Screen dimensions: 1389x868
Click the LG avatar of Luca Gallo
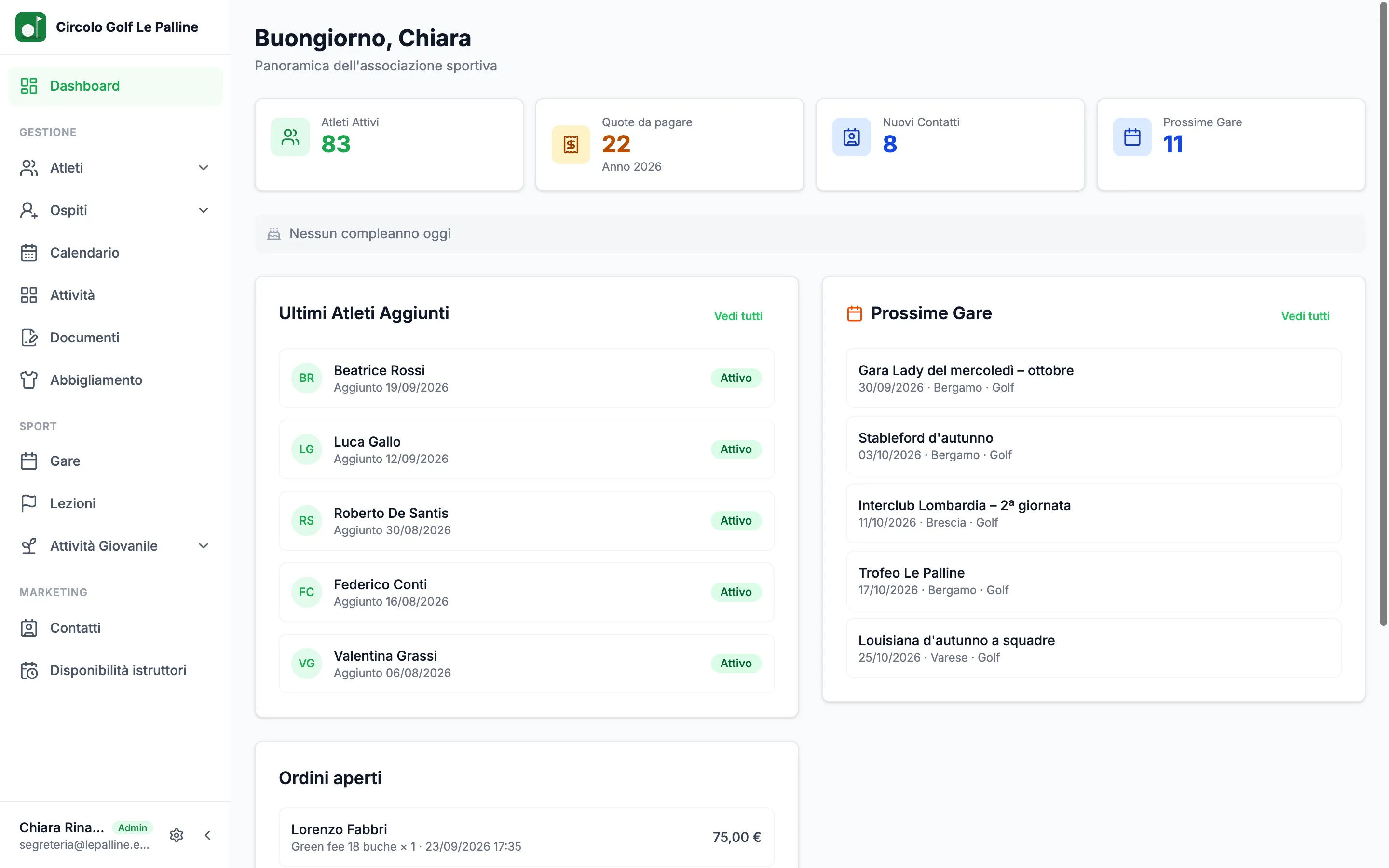[307, 449]
